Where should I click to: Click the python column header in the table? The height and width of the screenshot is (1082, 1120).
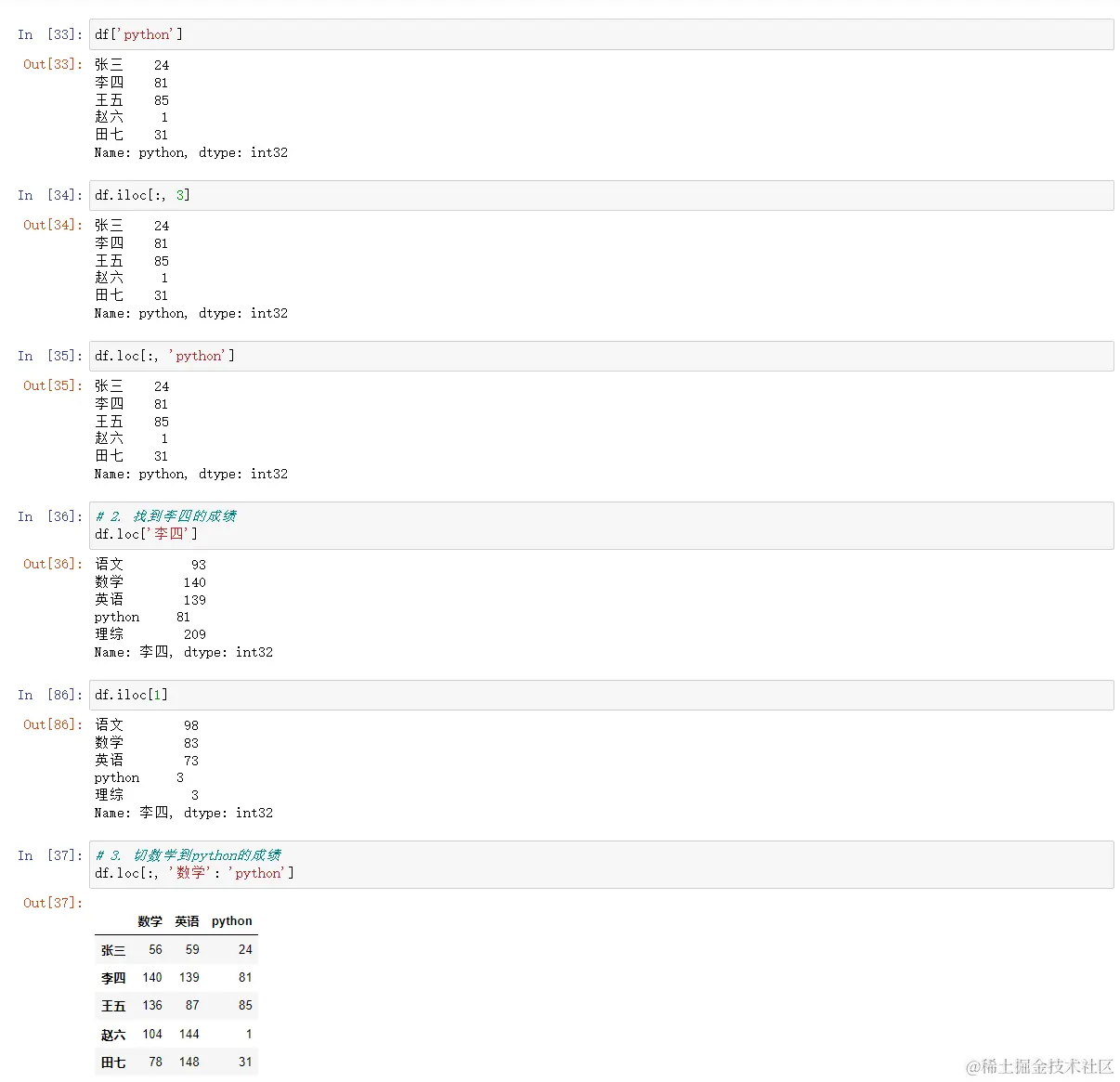point(232,921)
